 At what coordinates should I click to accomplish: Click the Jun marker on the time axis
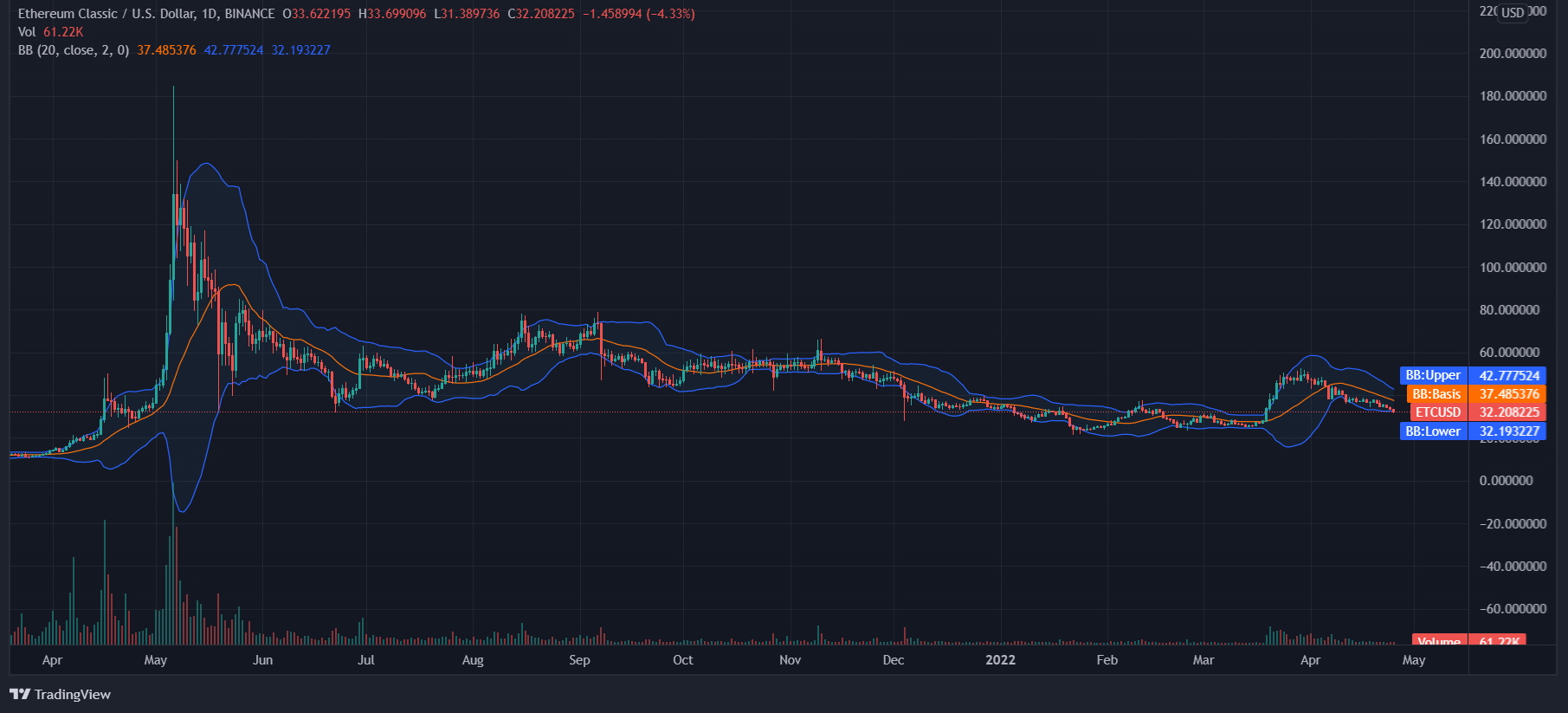pyautogui.click(x=262, y=660)
